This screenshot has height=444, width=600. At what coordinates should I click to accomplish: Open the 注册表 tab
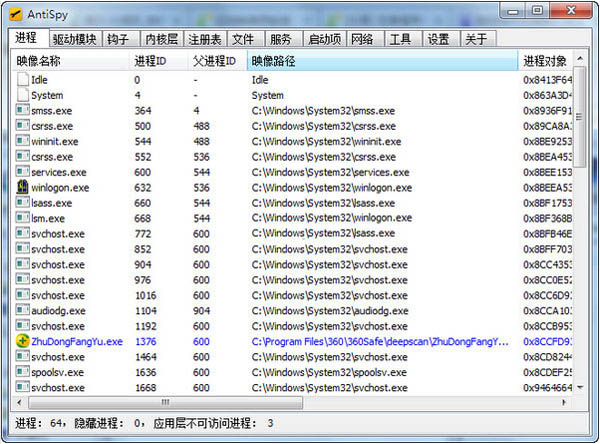(x=205, y=39)
